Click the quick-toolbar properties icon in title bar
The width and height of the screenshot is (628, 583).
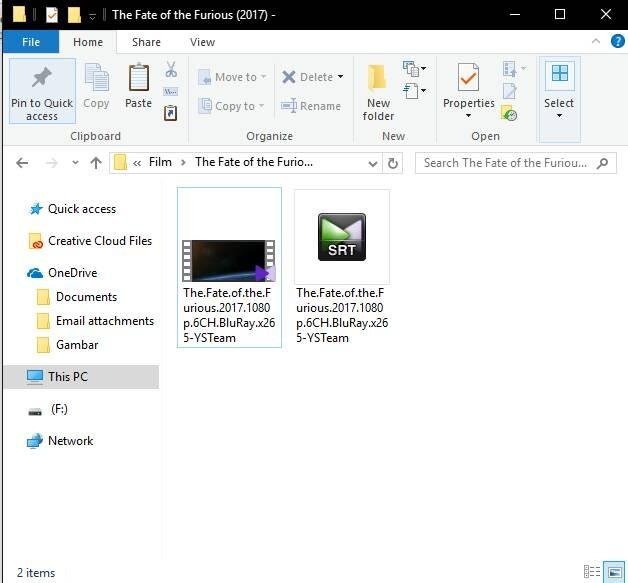(52, 15)
